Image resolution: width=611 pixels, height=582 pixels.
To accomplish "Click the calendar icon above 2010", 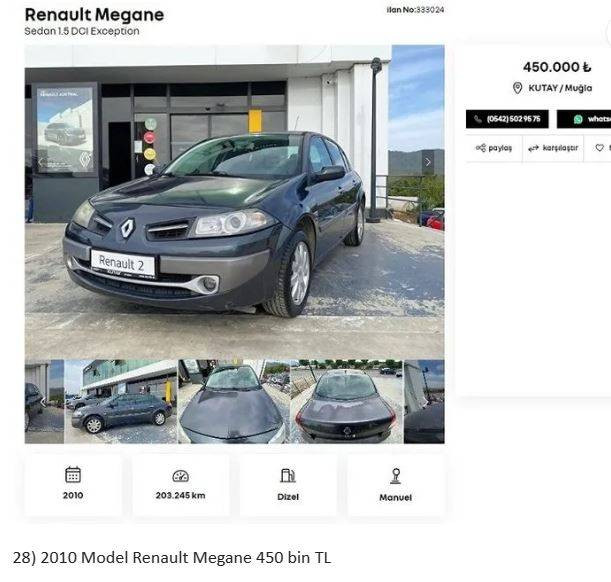I will [73, 474].
